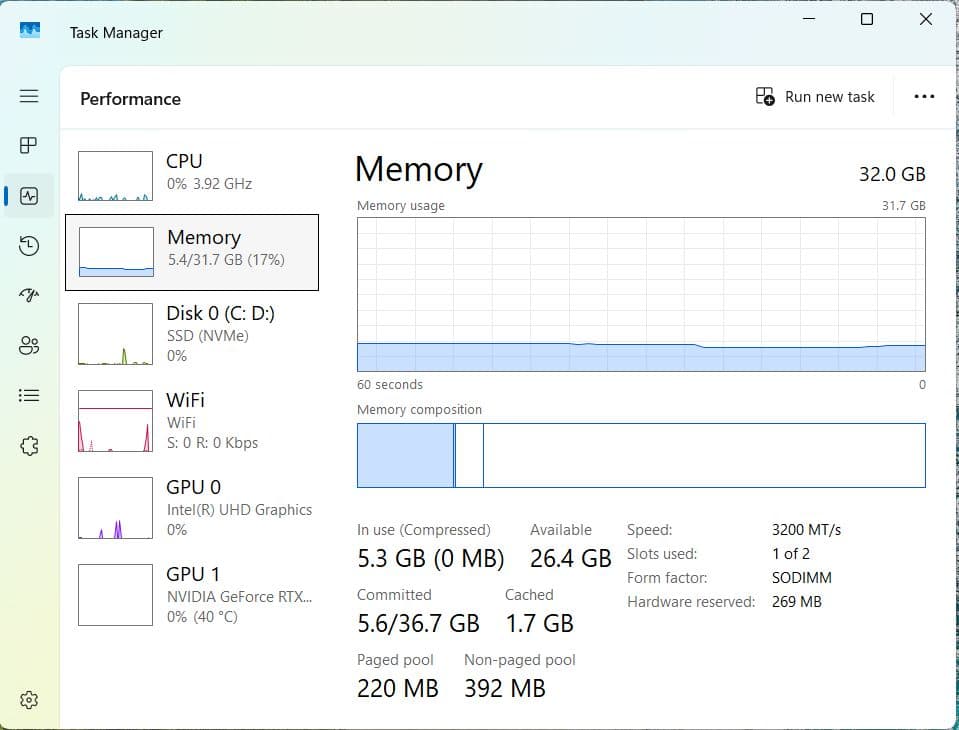Open the hamburger navigation menu
The image size is (959, 730).
[x=29, y=96]
